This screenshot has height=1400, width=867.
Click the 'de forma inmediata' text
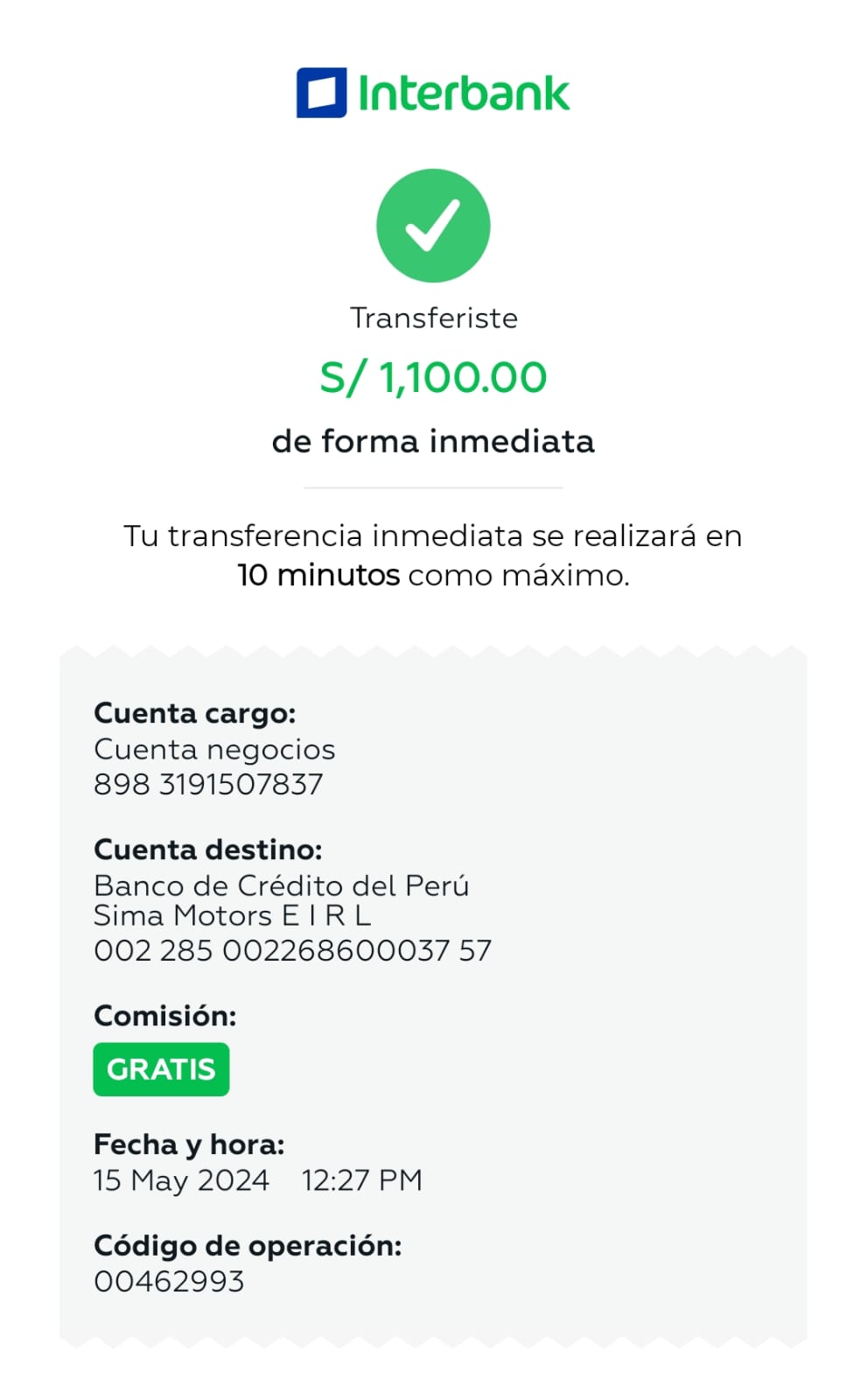(433, 441)
